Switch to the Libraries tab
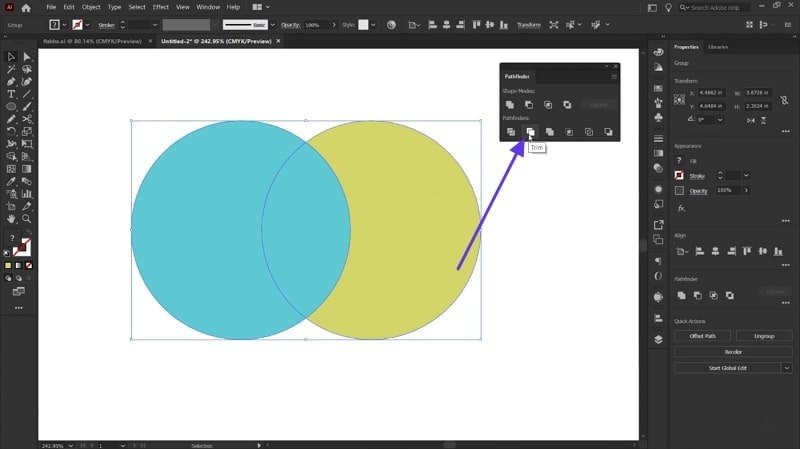The image size is (800, 449). (718, 47)
